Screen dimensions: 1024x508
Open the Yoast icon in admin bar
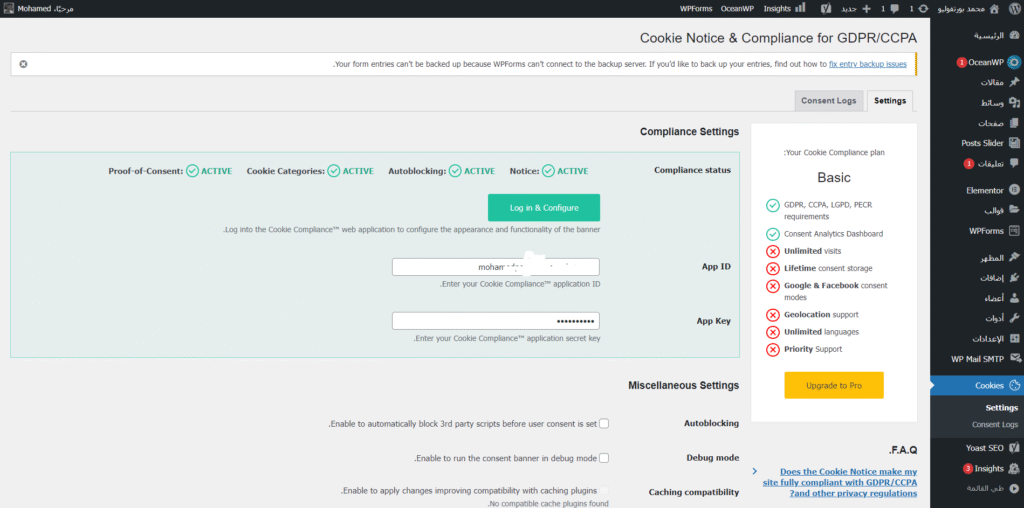pos(825,8)
